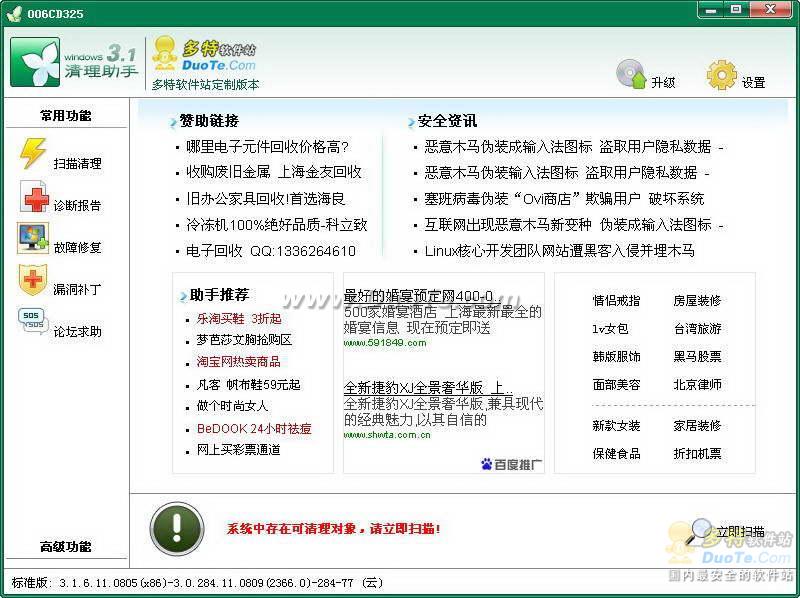Open news 恶意木马伪装输入法图标 盗取用户隐私数据
The image size is (800, 598).
click(566, 173)
